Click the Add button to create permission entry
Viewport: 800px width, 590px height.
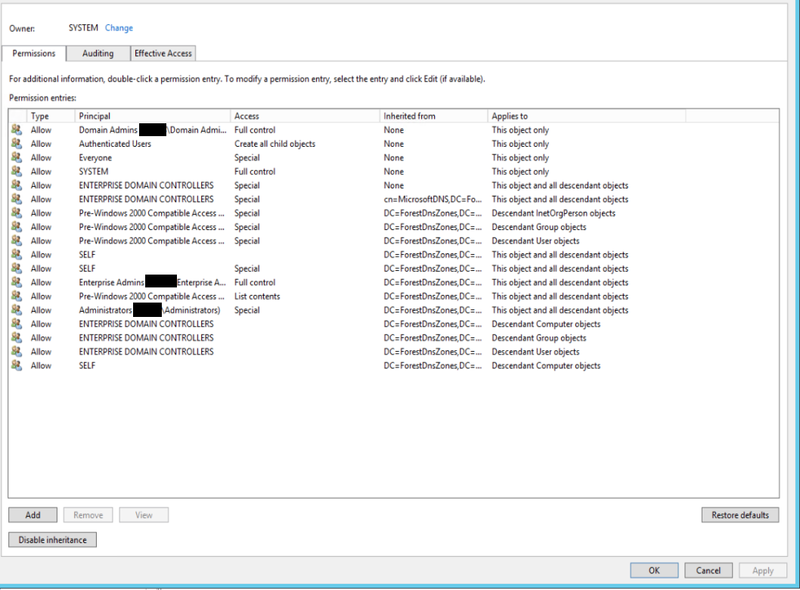coord(33,513)
